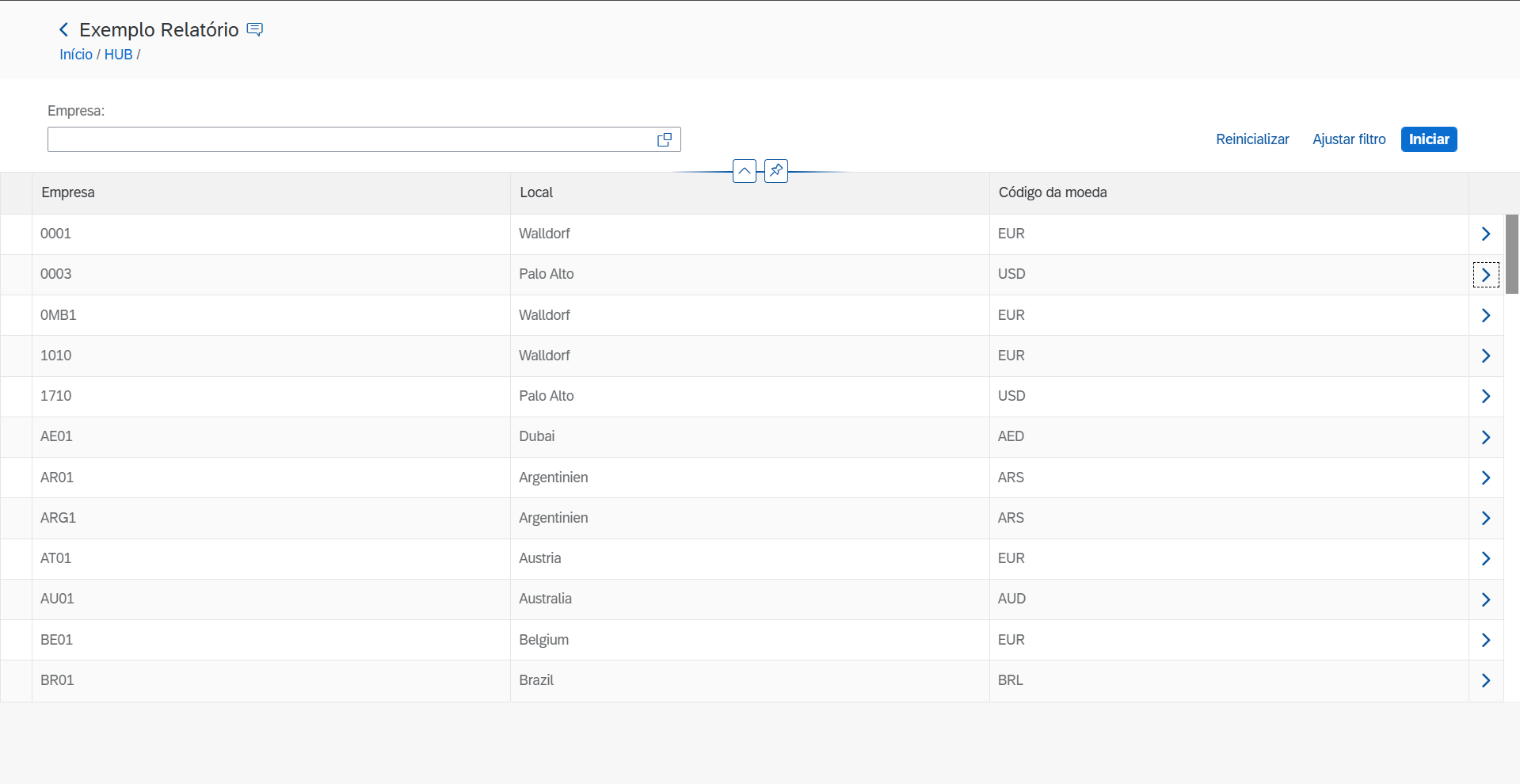Click the chevron for row BR01

pyautogui.click(x=1485, y=680)
